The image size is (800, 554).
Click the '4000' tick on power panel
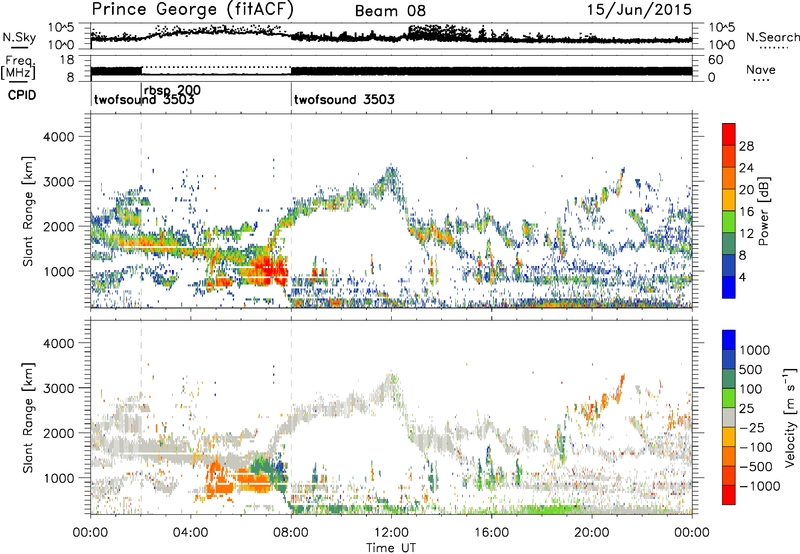(x=58, y=137)
